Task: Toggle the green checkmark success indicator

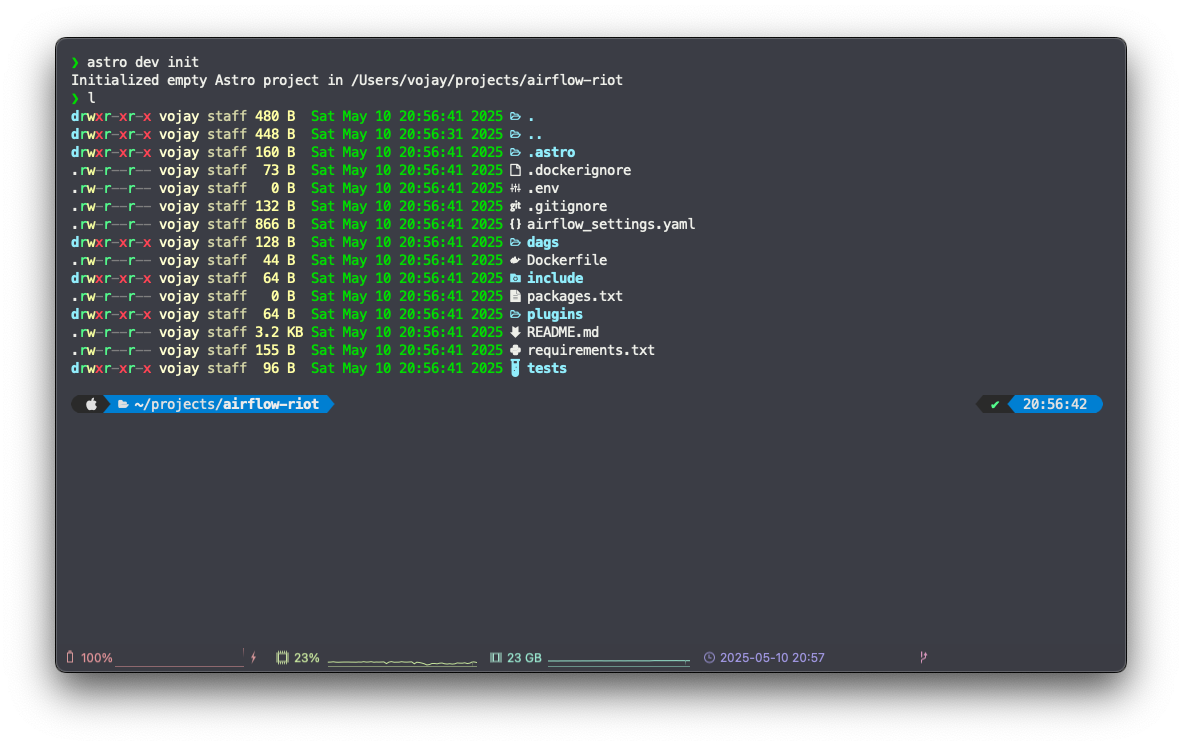Action: (993, 404)
